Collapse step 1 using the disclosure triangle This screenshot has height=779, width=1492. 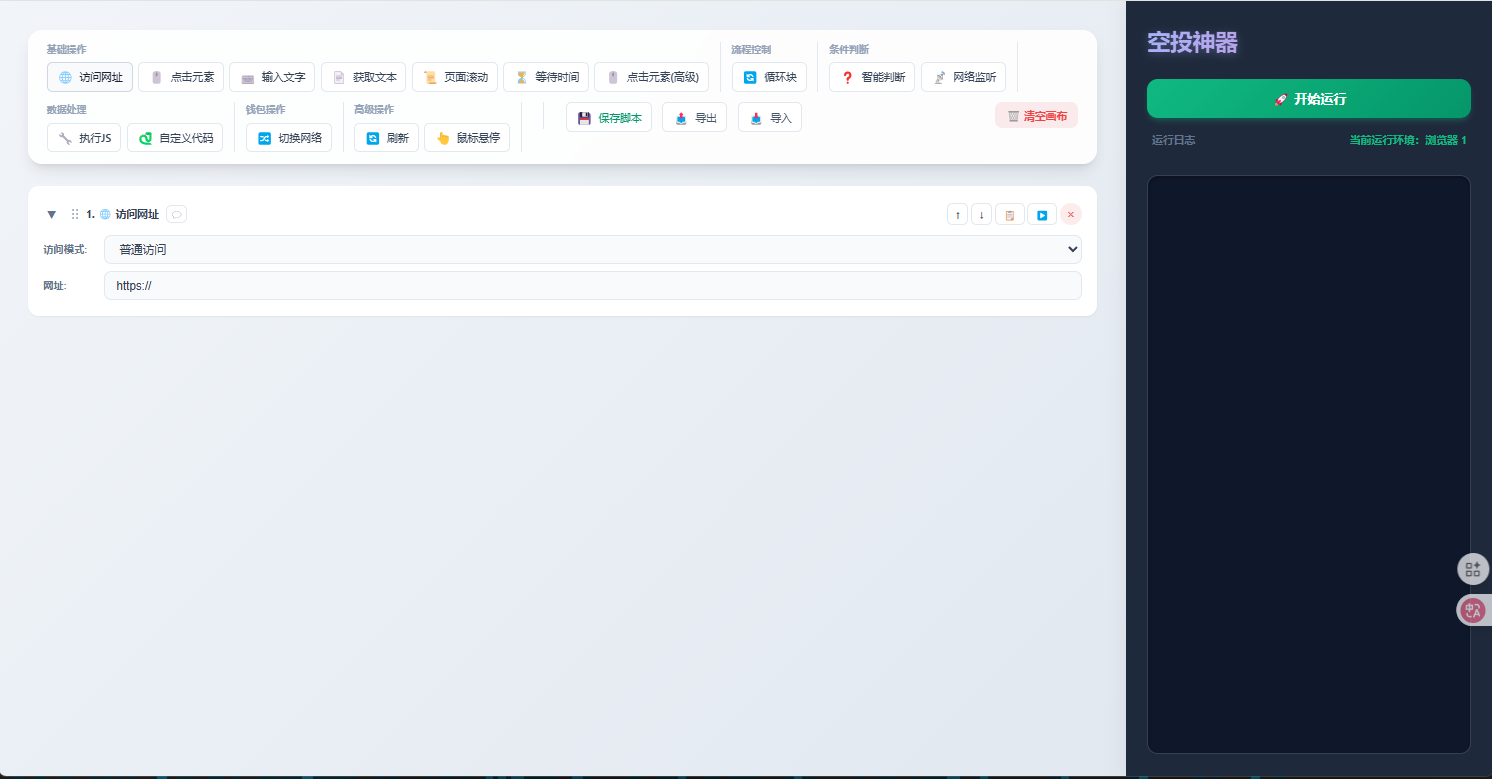pos(51,214)
